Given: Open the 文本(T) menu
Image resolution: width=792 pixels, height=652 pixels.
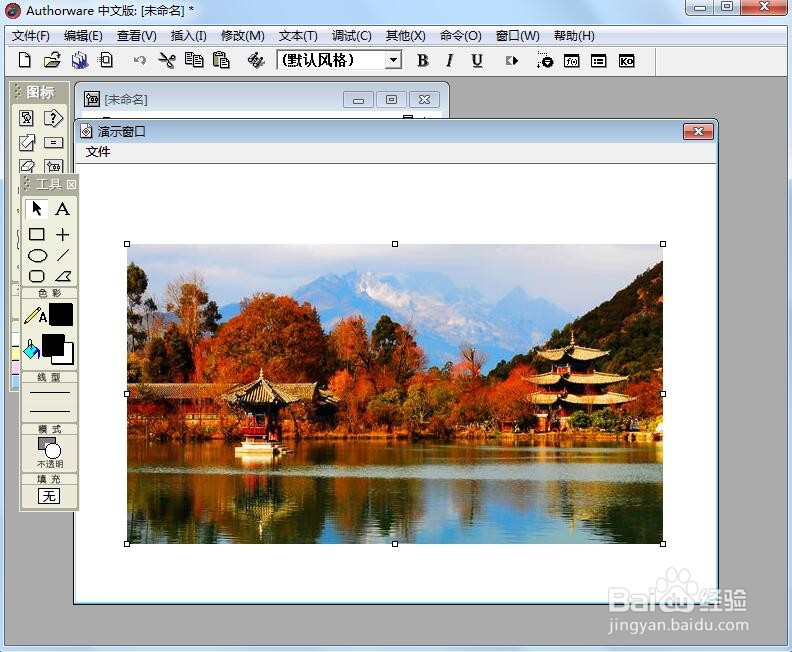Looking at the screenshot, I should 299,36.
